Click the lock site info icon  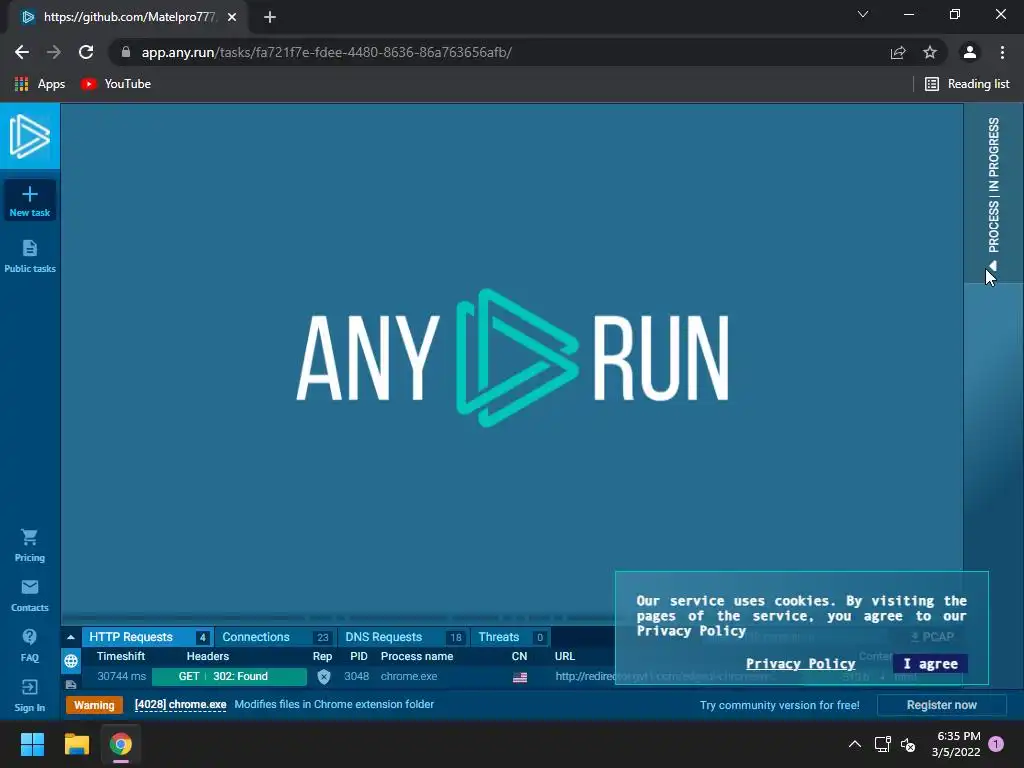126,52
